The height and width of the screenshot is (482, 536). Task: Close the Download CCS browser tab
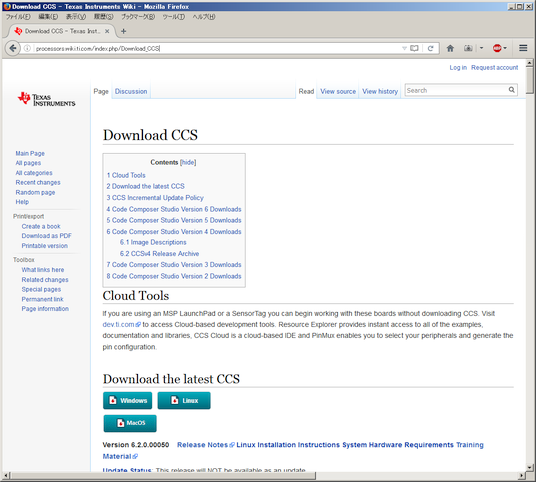(107, 31)
